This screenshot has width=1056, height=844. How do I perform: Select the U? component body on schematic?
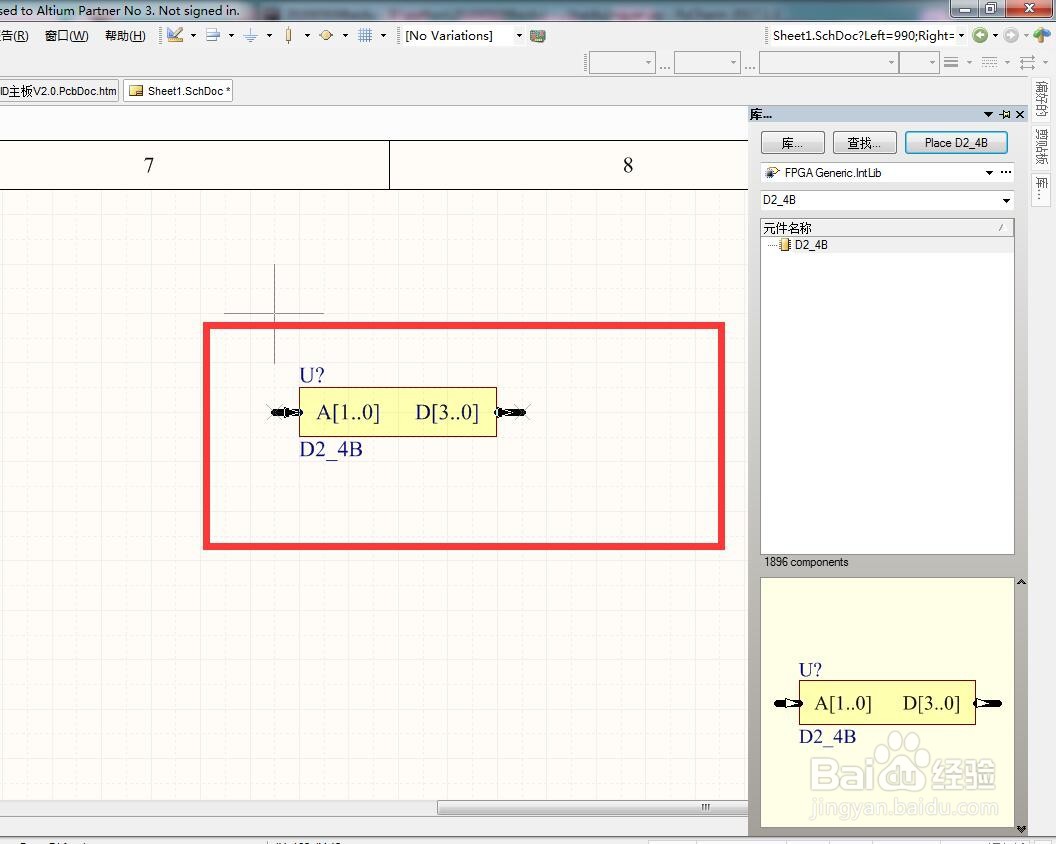[x=398, y=412]
